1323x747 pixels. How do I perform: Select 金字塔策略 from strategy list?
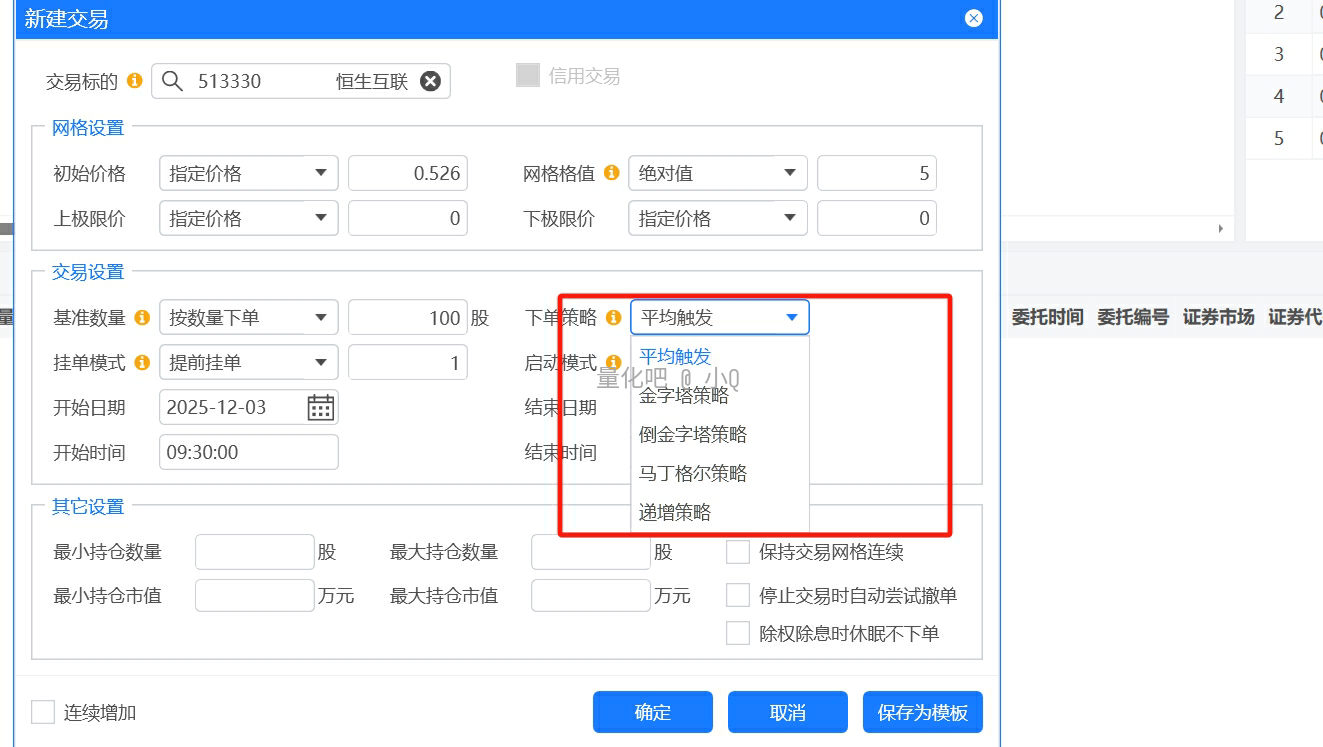point(684,395)
